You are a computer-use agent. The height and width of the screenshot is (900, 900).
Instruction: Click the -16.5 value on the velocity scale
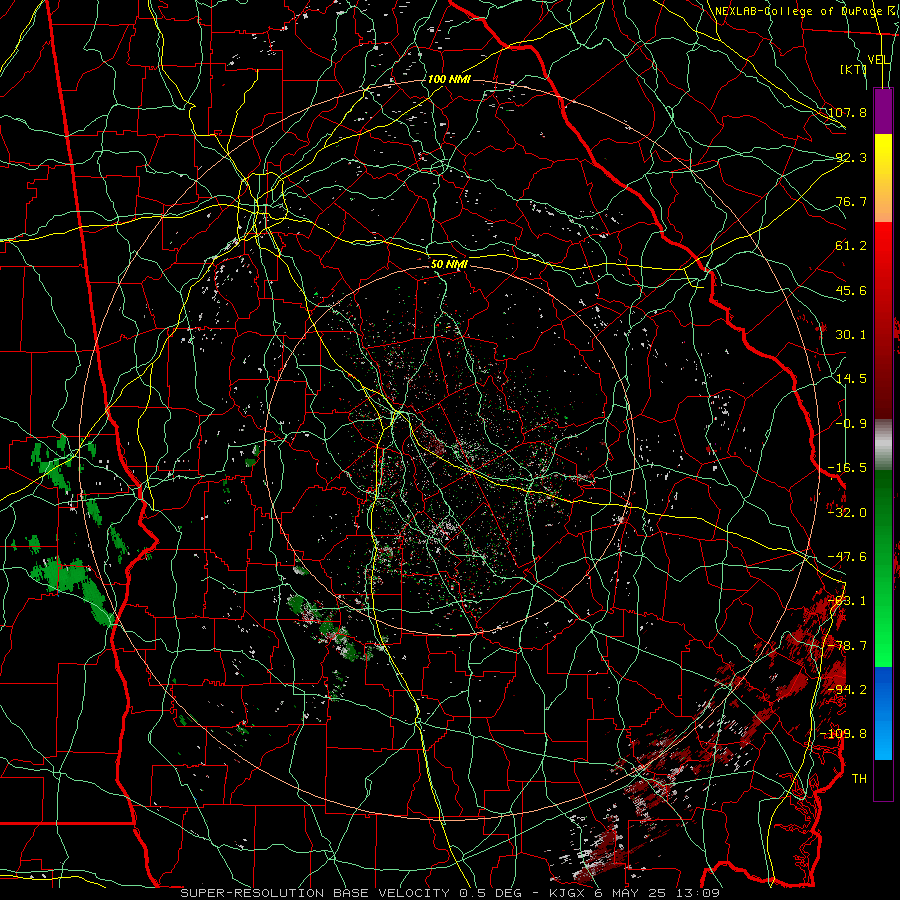coord(848,468)
